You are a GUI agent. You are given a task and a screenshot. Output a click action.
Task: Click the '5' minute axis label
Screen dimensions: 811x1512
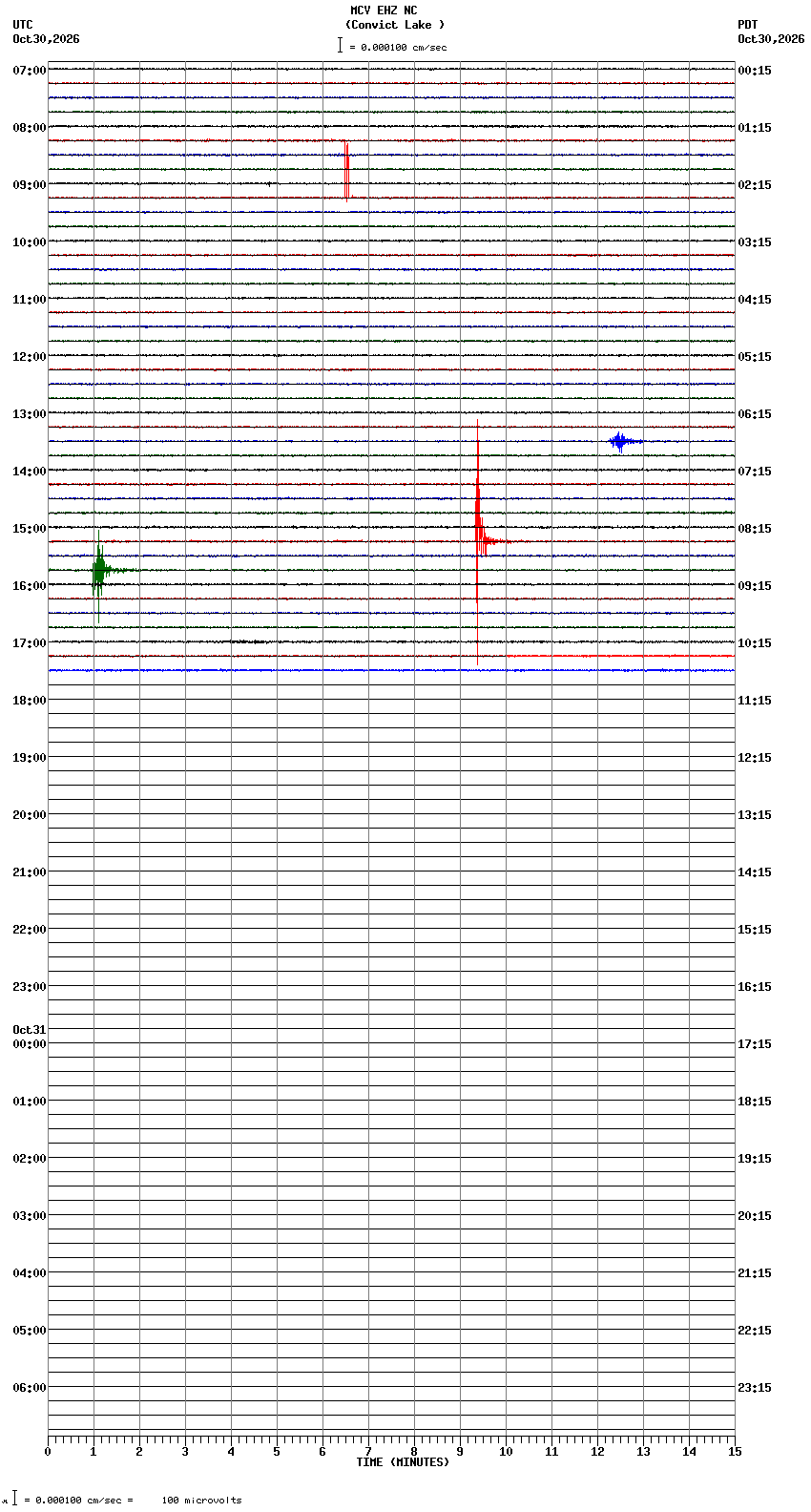coord(277,1452)
